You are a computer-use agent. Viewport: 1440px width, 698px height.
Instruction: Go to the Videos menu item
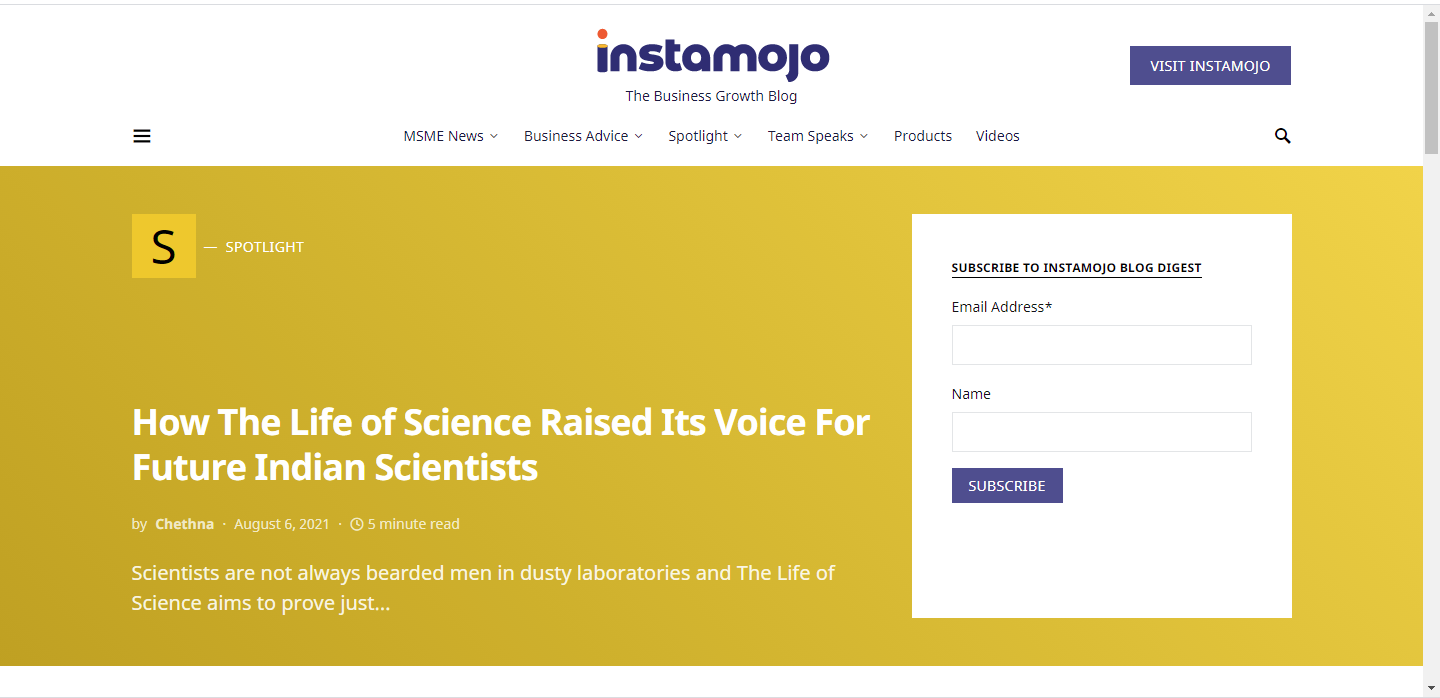998,136
